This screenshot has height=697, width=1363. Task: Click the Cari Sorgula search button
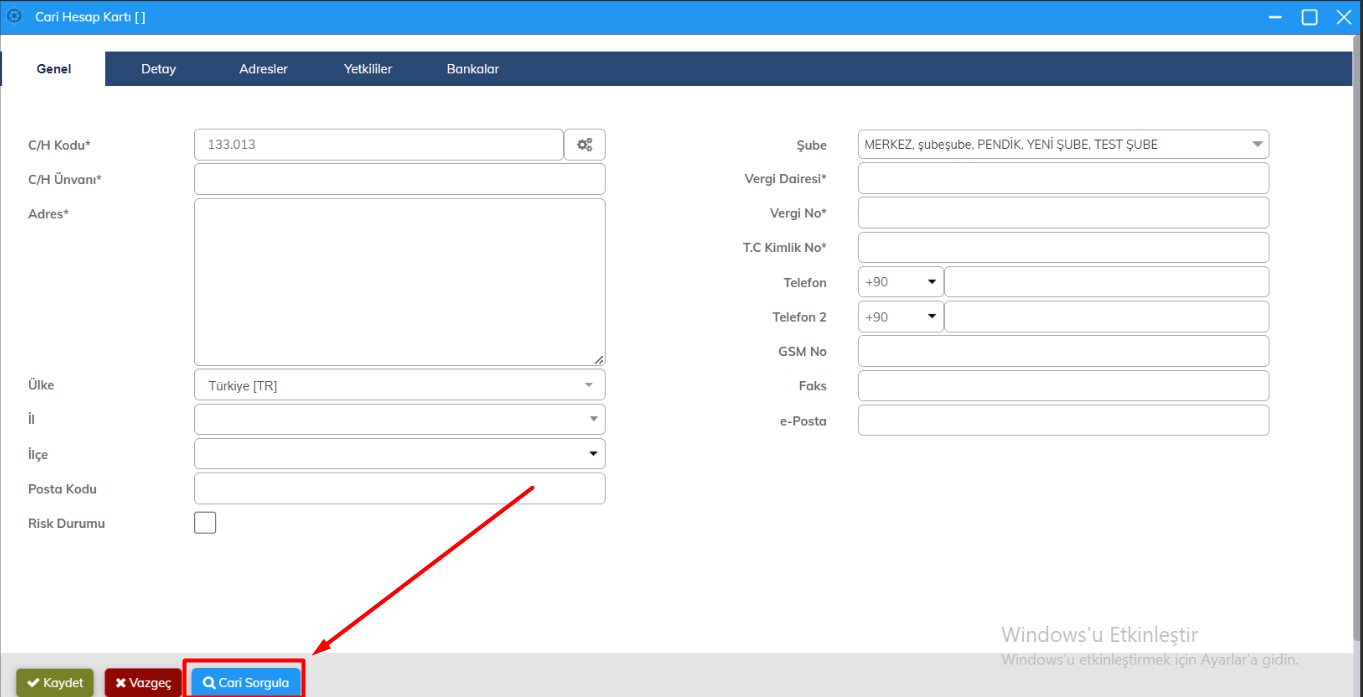point(246,683)
